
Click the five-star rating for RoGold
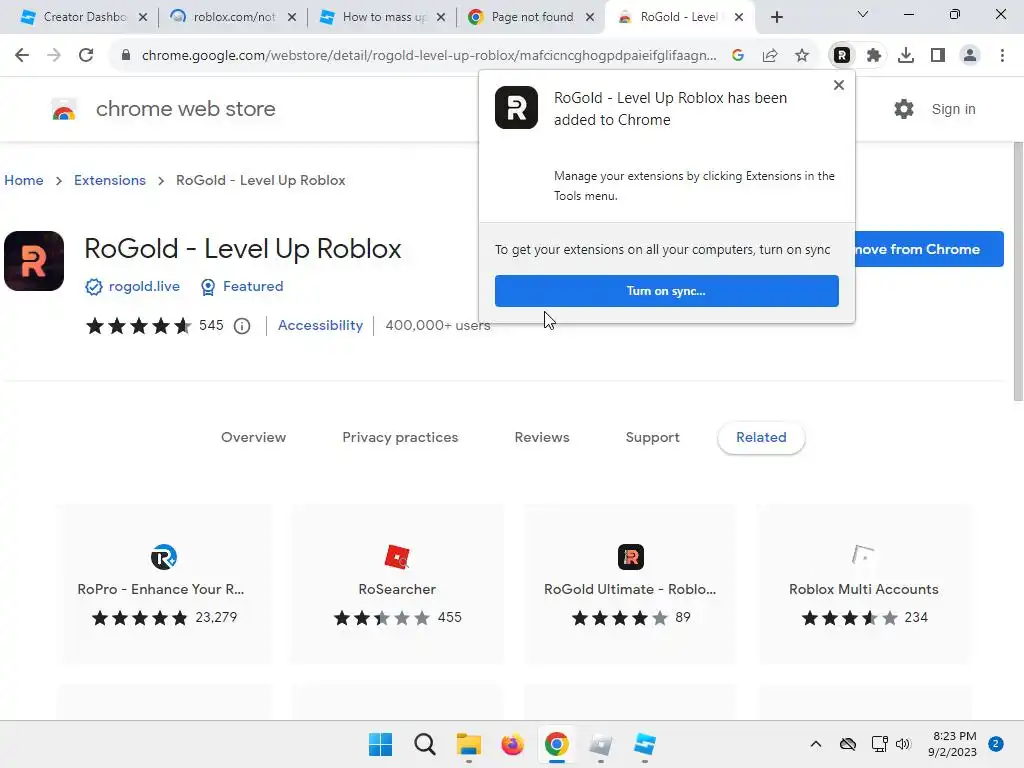coord(138,325)
